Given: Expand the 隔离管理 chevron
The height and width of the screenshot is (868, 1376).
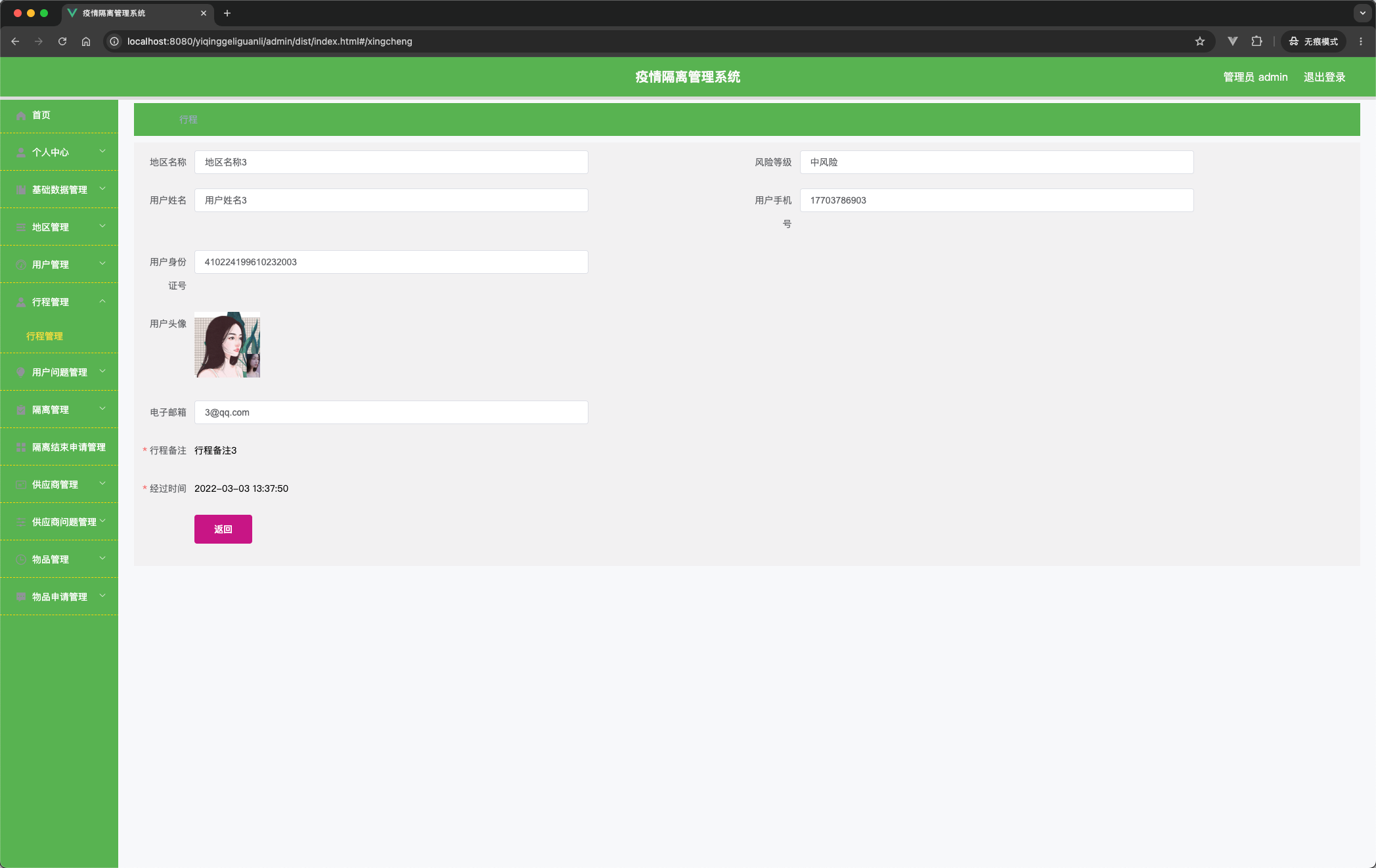Looking at the screenshot, I should [x=102, y=409].
